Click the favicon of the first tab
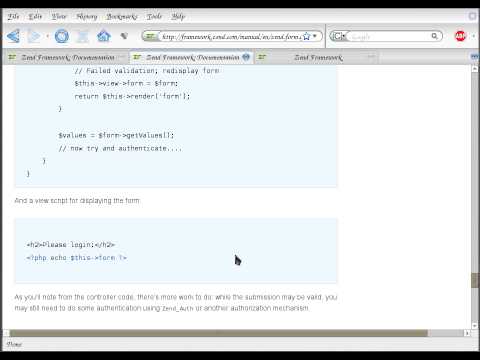 (x=12, y=57)
